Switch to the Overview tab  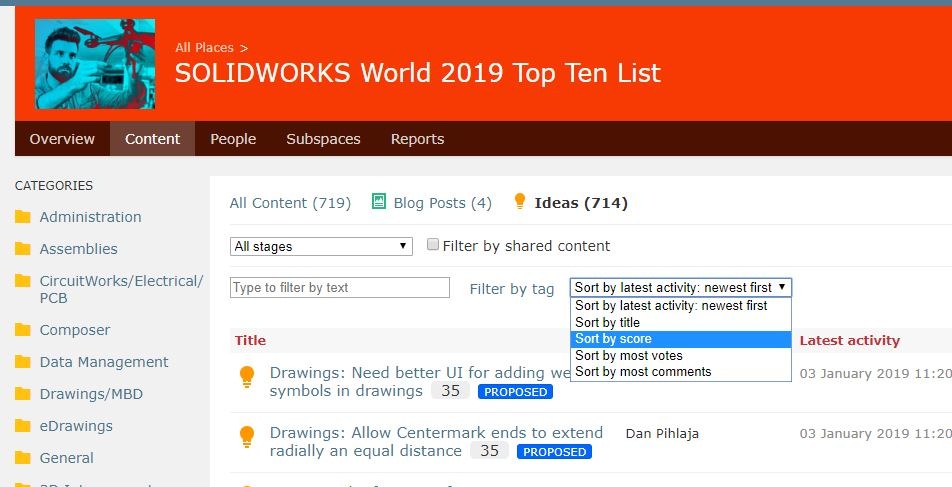click(62, 138)
